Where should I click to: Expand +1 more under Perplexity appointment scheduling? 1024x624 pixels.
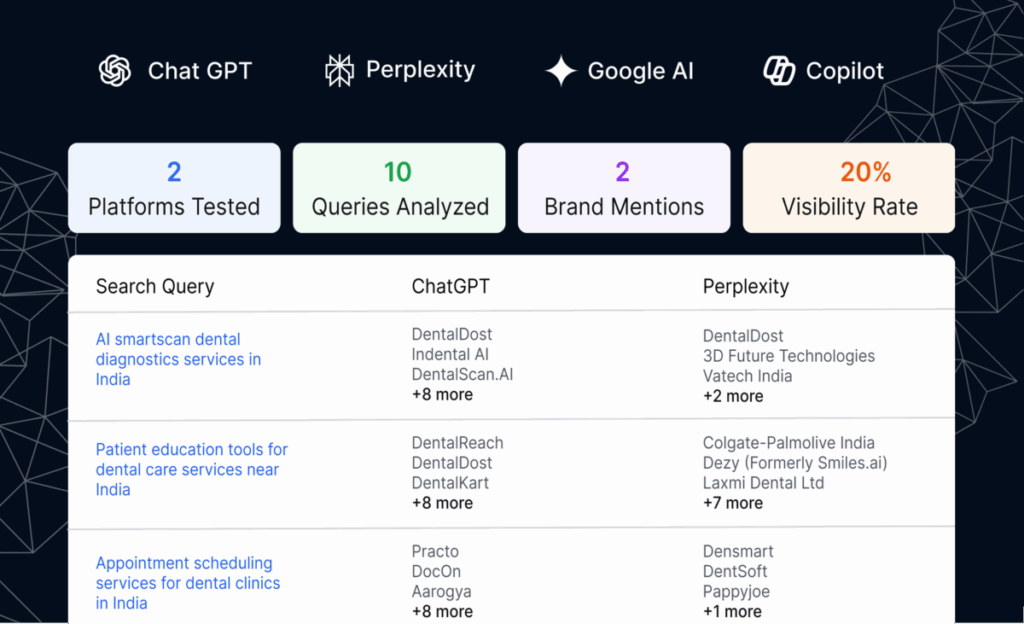[x=732, y=611]
